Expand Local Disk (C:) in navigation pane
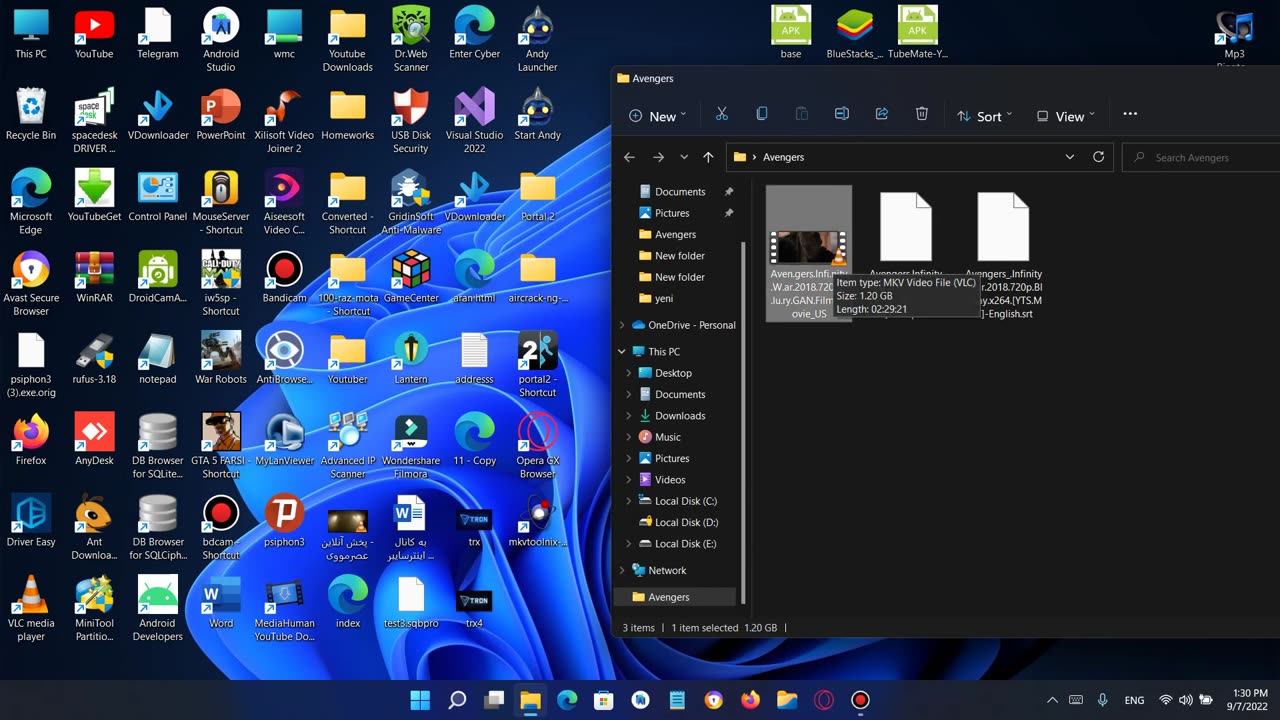1280x720 pixels. 629,501
